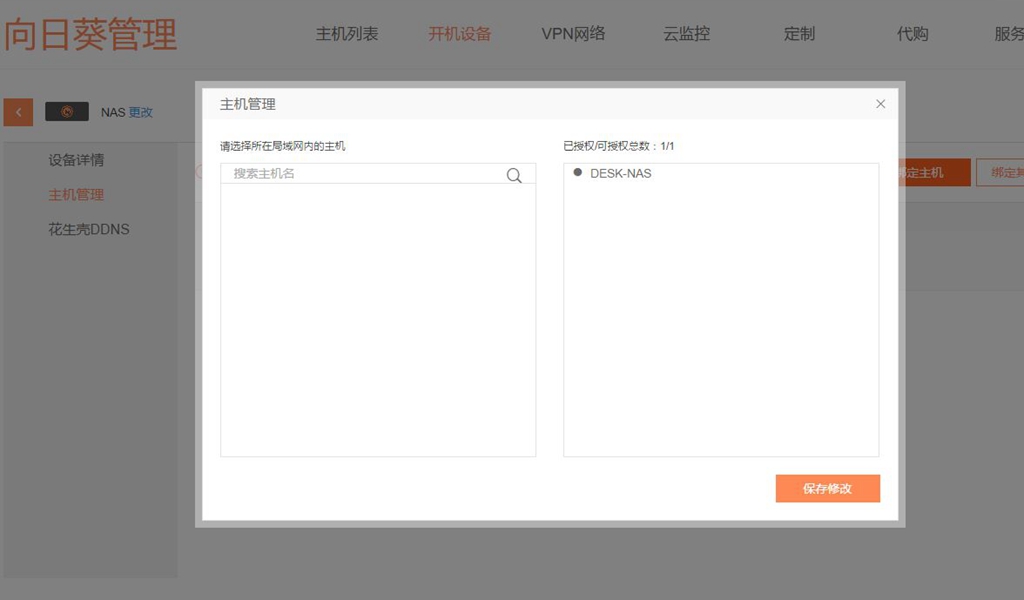This screenshot has width=1024, height=600.
Task: Navigate to VPN网络
Action: pos(572,33)
